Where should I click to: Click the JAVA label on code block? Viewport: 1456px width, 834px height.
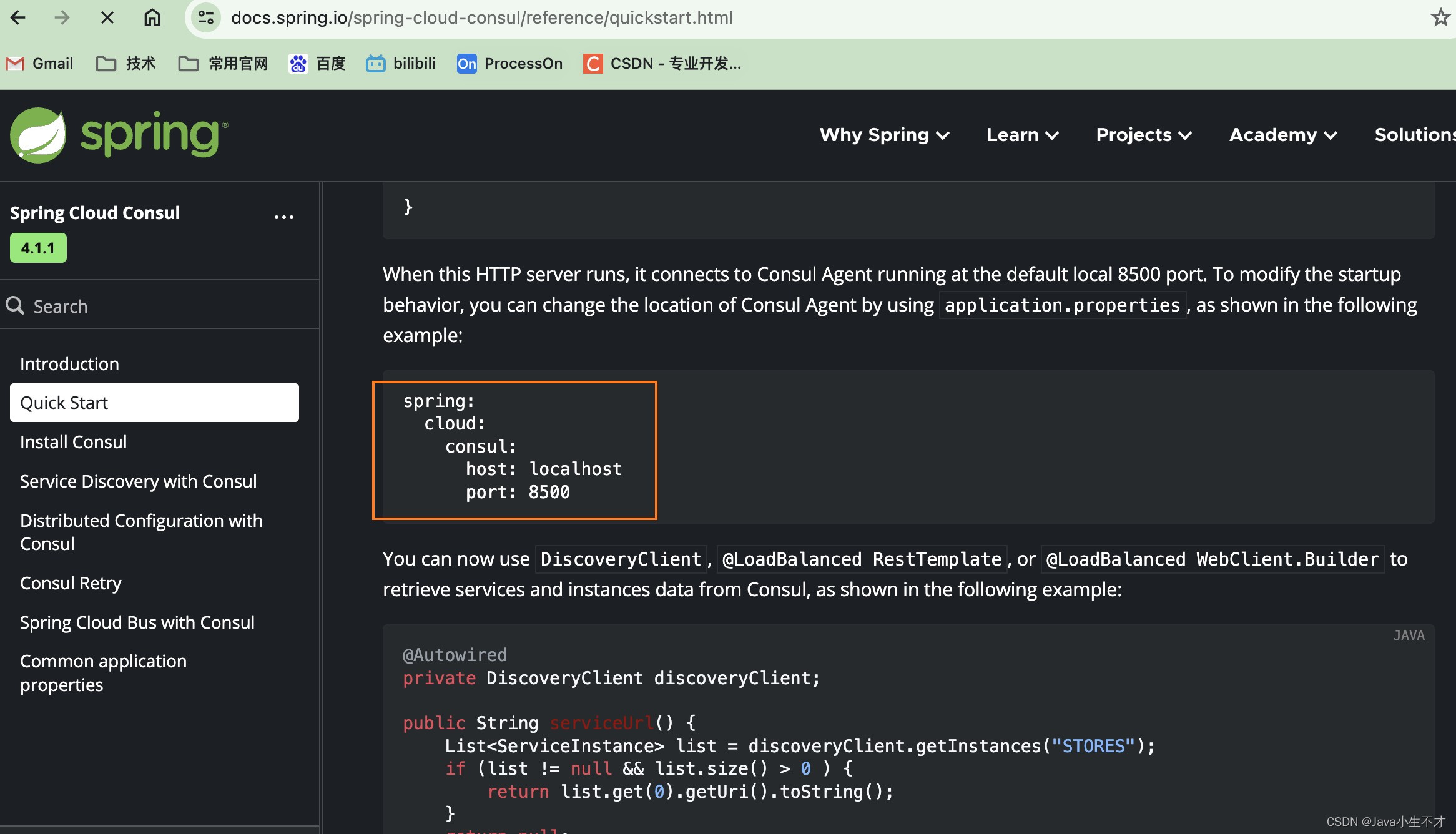coord(1409,635)
